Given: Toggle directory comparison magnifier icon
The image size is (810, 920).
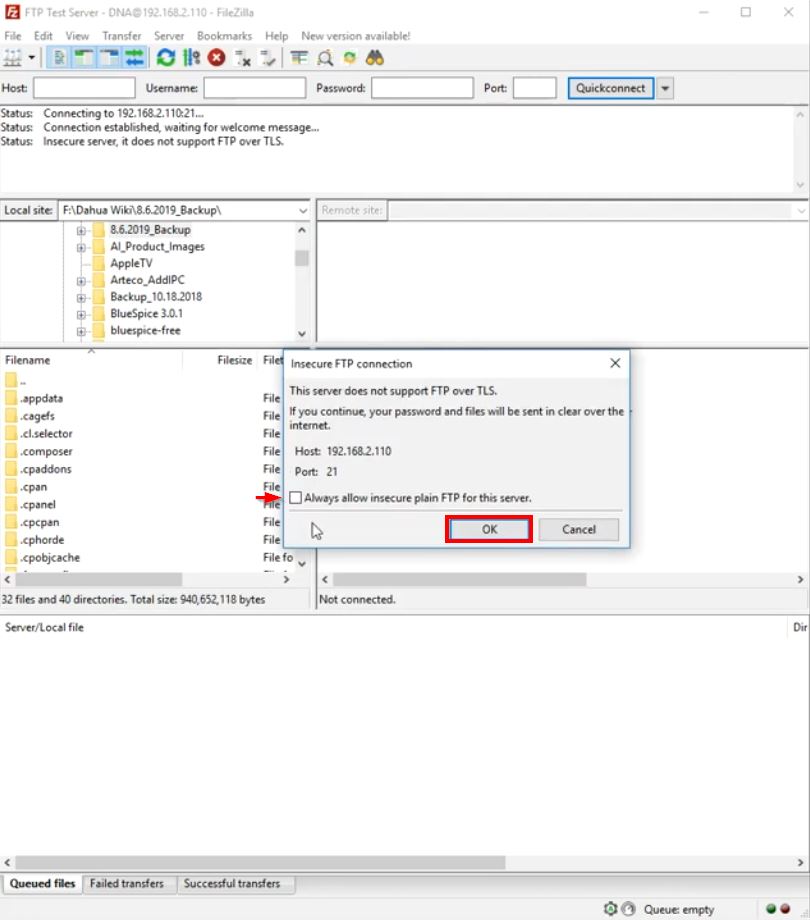Looking at the screenshot, I should click(325, 58).
